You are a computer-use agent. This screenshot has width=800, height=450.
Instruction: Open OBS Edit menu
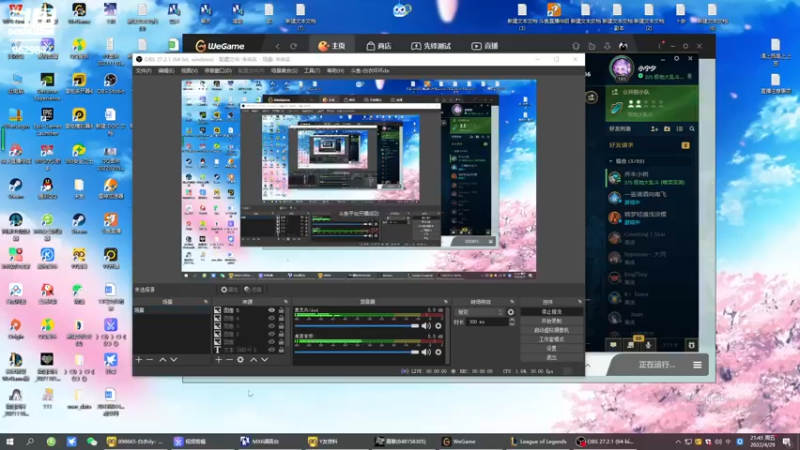[166, 71]
